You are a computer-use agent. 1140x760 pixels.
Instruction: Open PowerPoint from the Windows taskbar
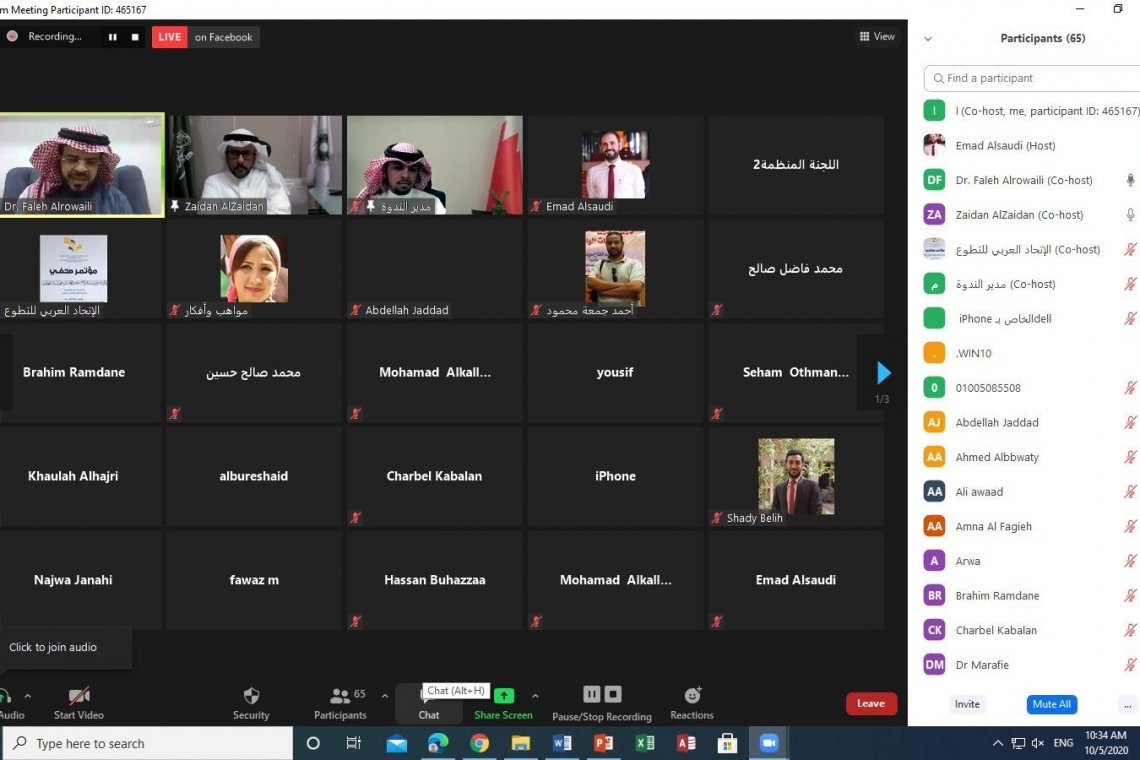603,743
